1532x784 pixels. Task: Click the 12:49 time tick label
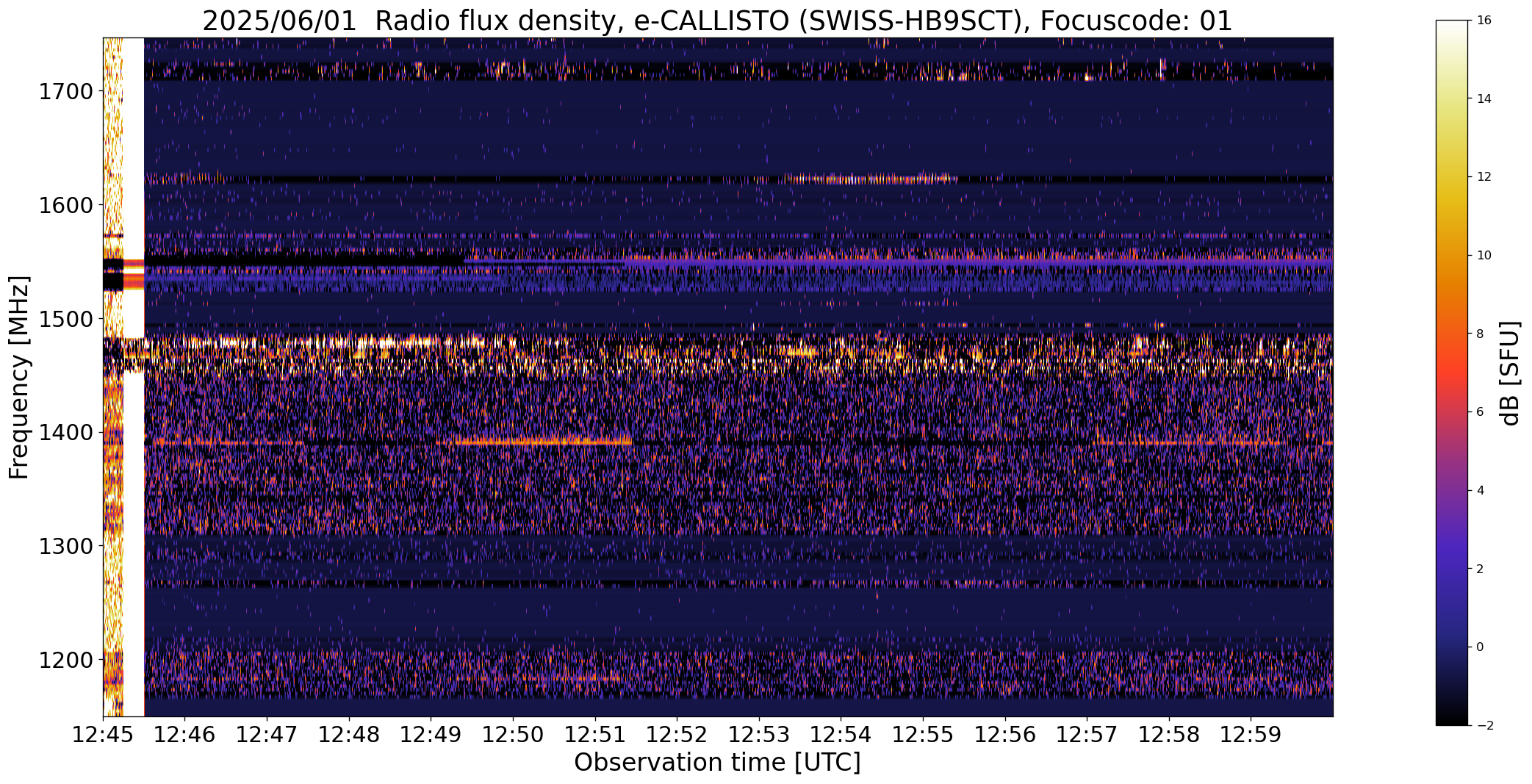coord(431,735)
